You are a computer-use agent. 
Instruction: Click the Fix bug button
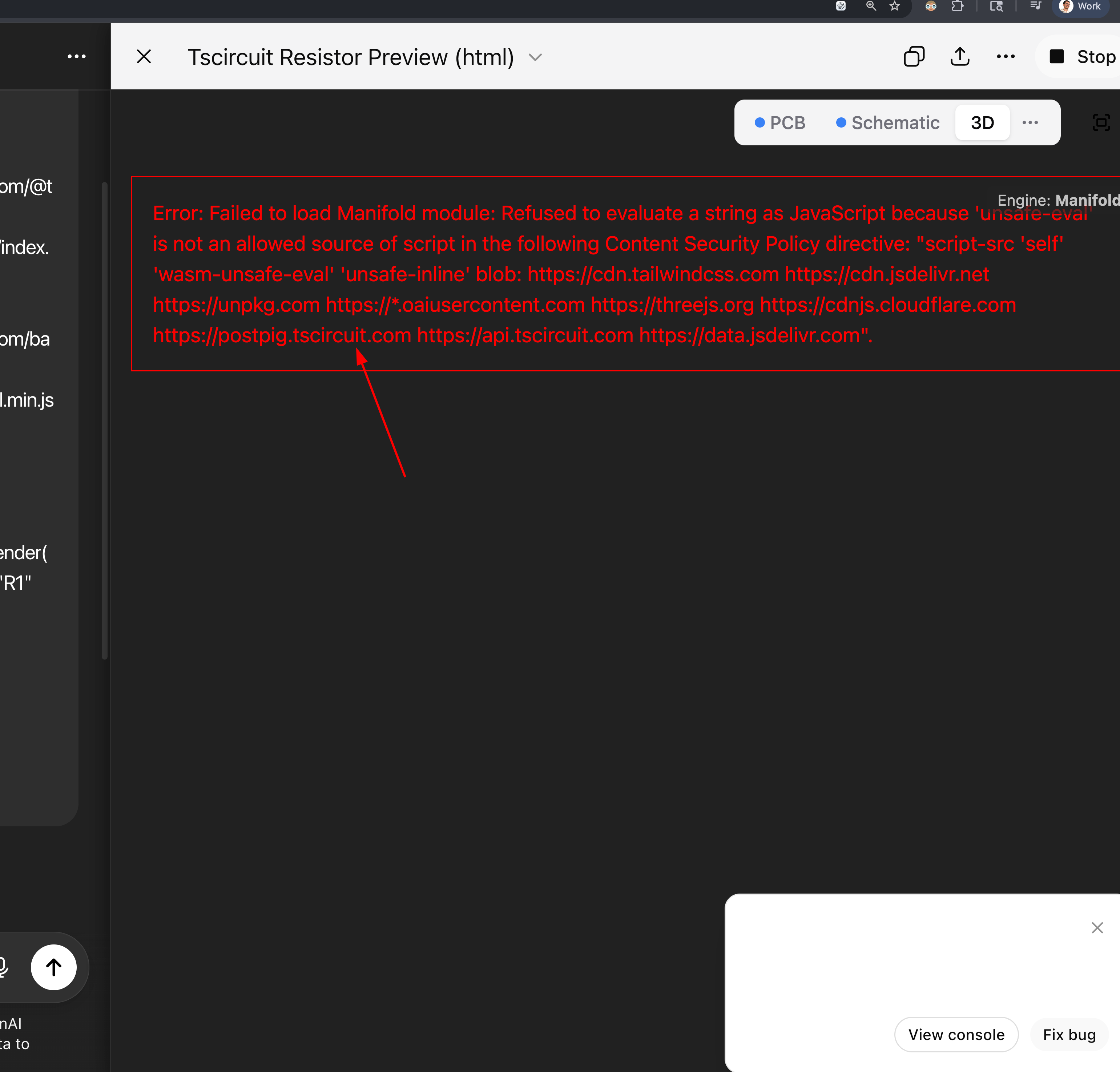[1069, 1035]
